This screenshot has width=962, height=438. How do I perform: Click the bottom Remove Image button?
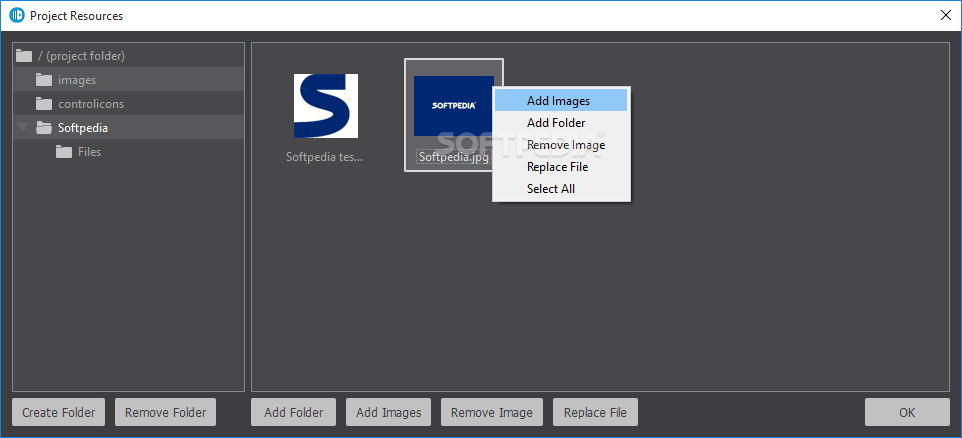click(491, 412)
